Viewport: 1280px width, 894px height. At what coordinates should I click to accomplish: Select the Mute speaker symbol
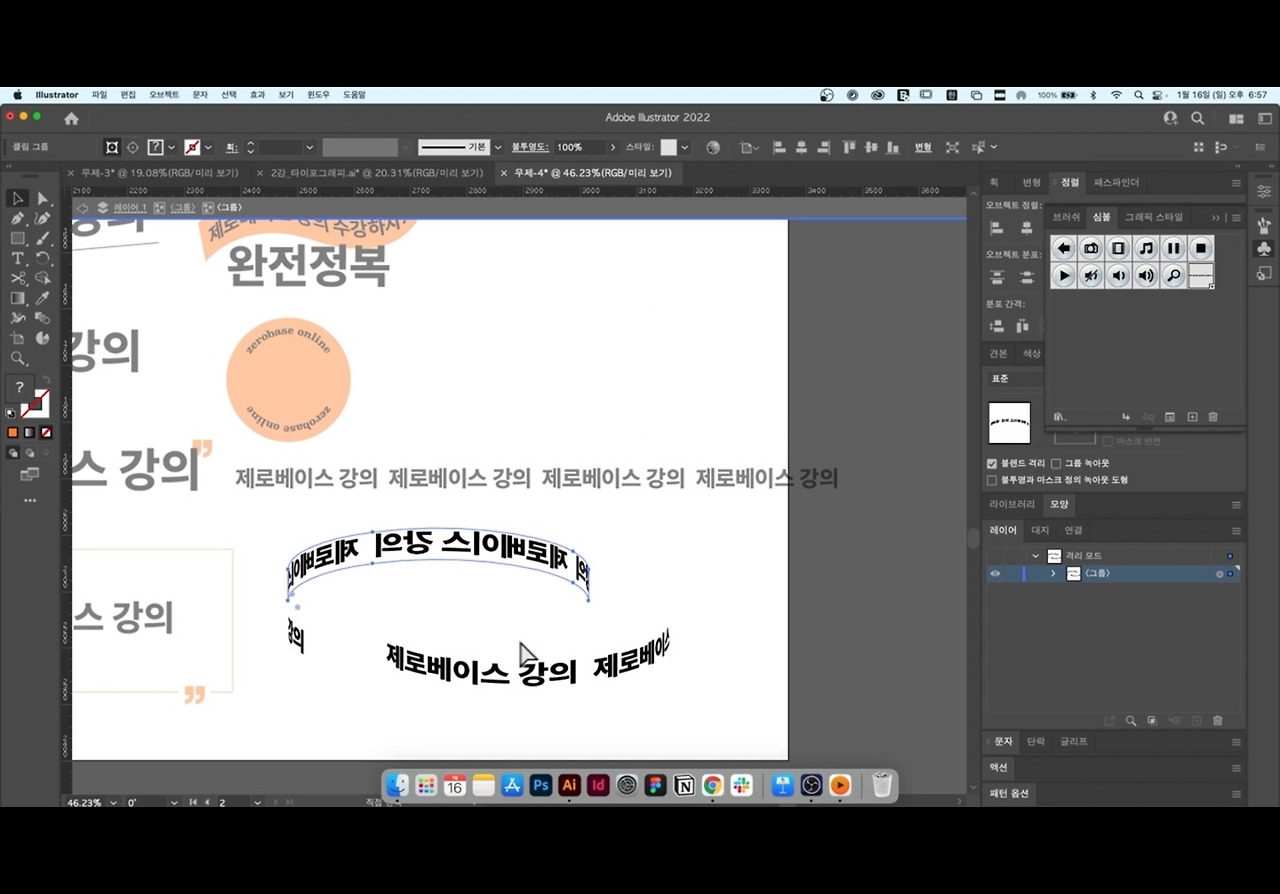(1091, 276)
